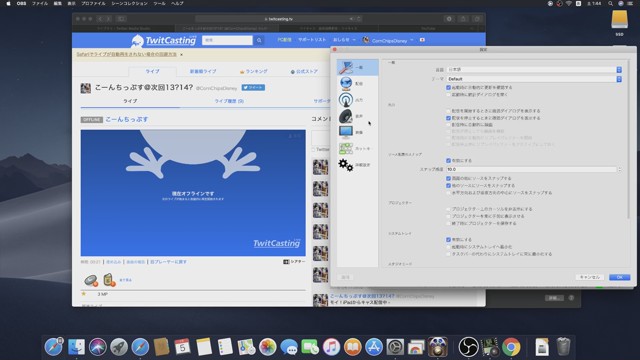This screenshot has height=360, width=640.
Task: Toggle snap to horizontal and vertical center checkbox
Action: 449,192
